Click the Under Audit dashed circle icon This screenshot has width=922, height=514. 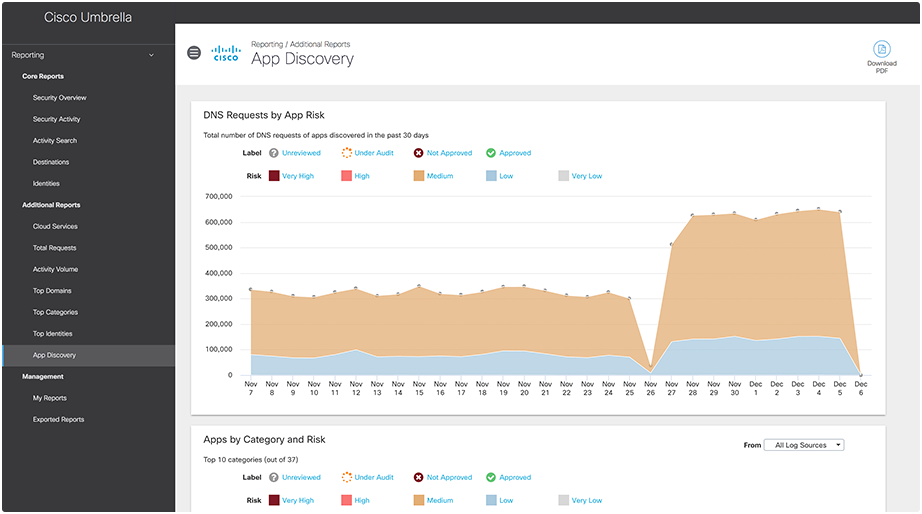(347, 153)
